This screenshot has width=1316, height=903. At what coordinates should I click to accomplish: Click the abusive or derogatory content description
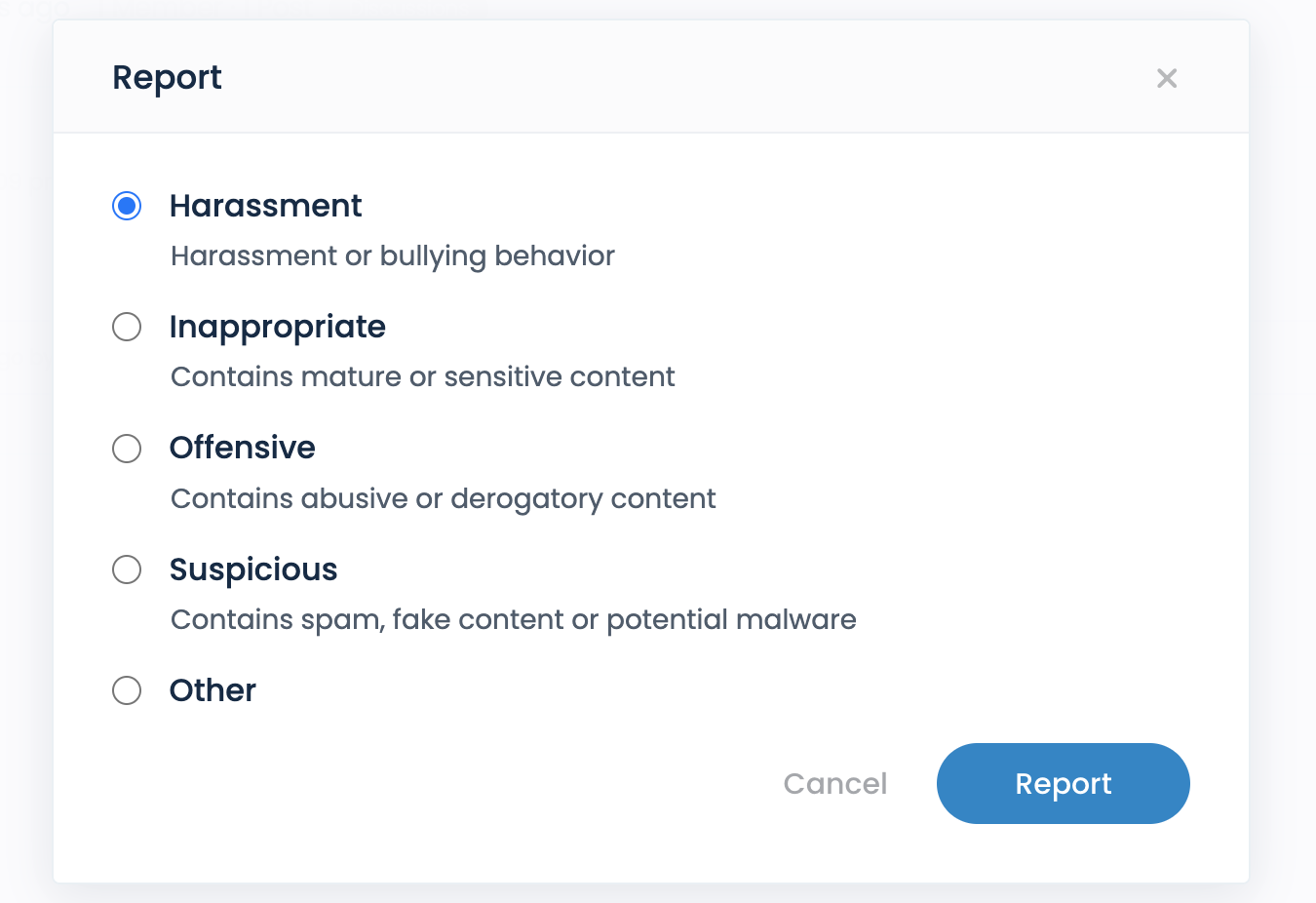tap(443, 498)
